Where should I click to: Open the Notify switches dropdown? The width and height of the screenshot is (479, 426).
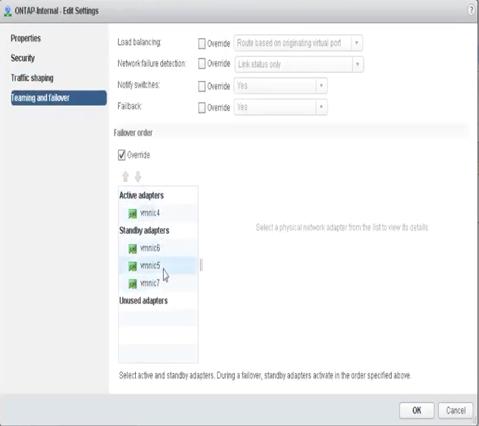tap(281, 86)
